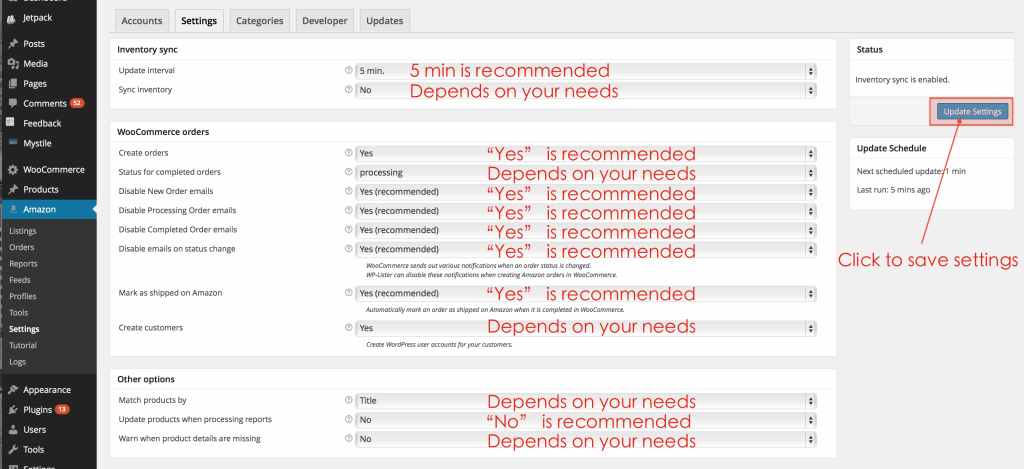Switch to the Categories tab
Image resolution: width=1024 pixels, height=469 pixels.
(x=259, y=21)
